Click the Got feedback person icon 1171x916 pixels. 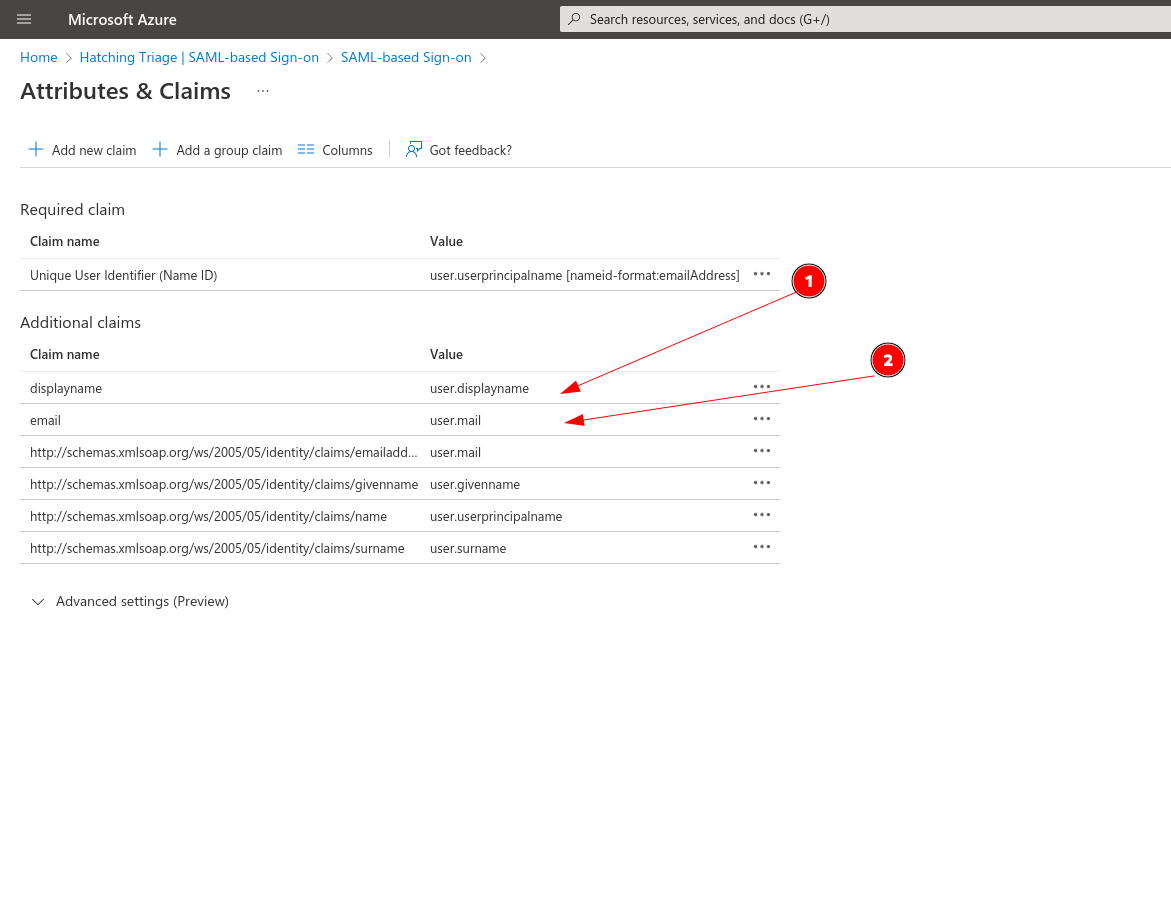pos(414,150)
